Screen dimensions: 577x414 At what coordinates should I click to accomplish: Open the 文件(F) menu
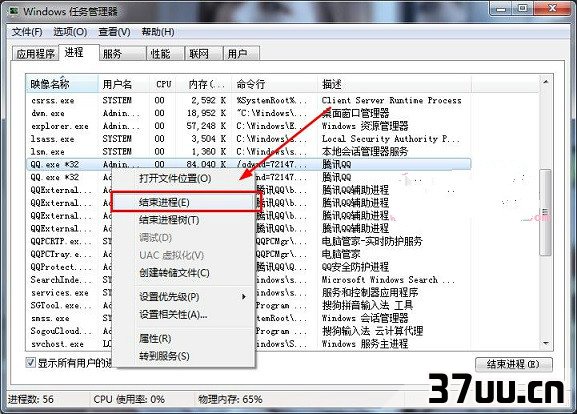coord(27,32)
